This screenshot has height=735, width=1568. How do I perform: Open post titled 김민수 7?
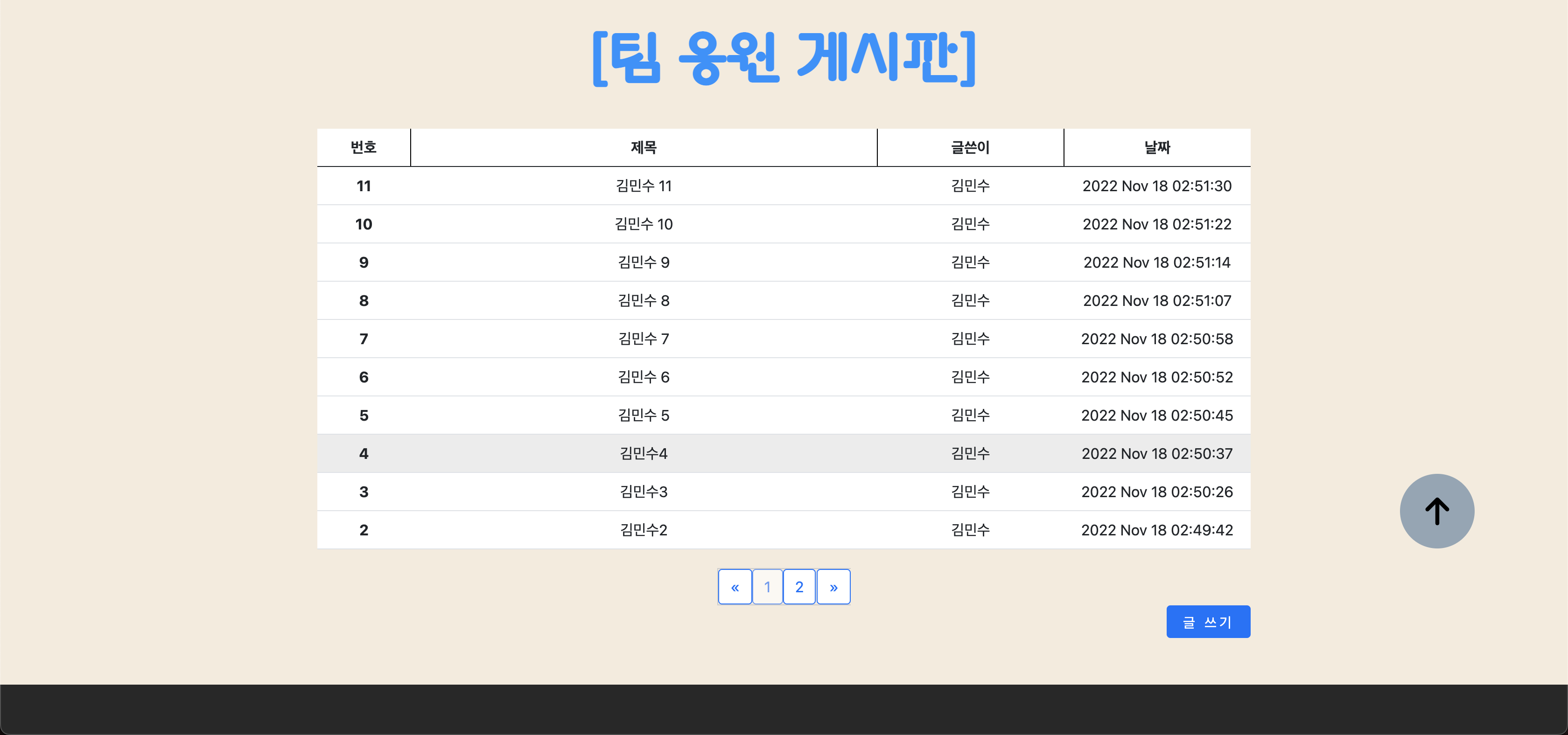(644, 339)
